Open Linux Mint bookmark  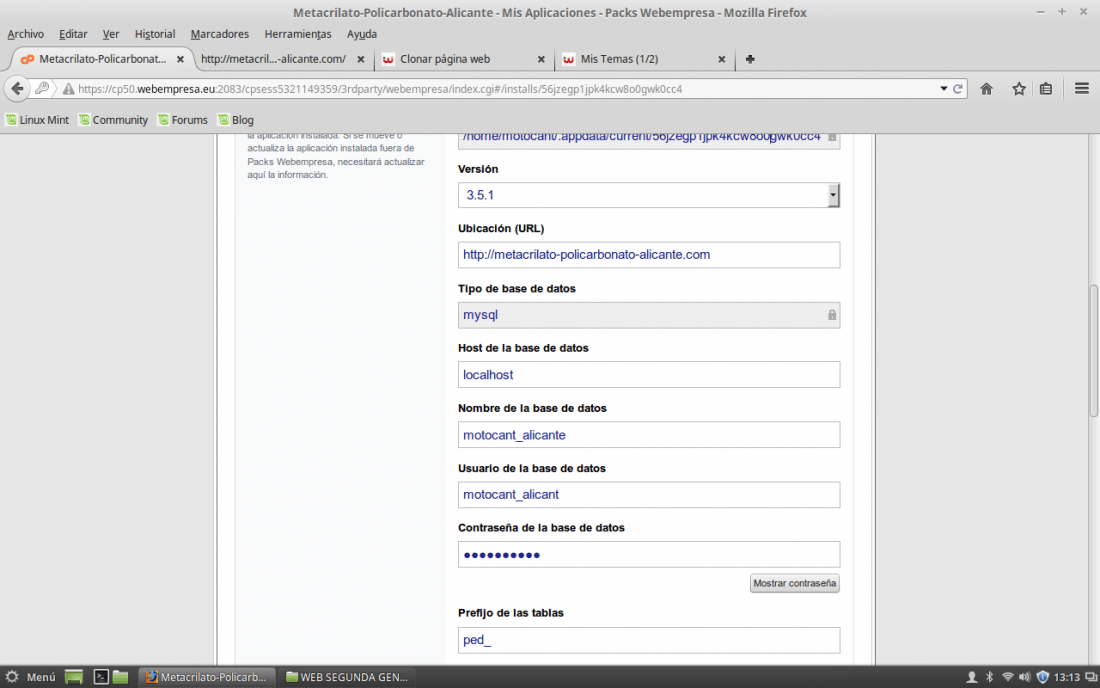(x=37, y=120)
